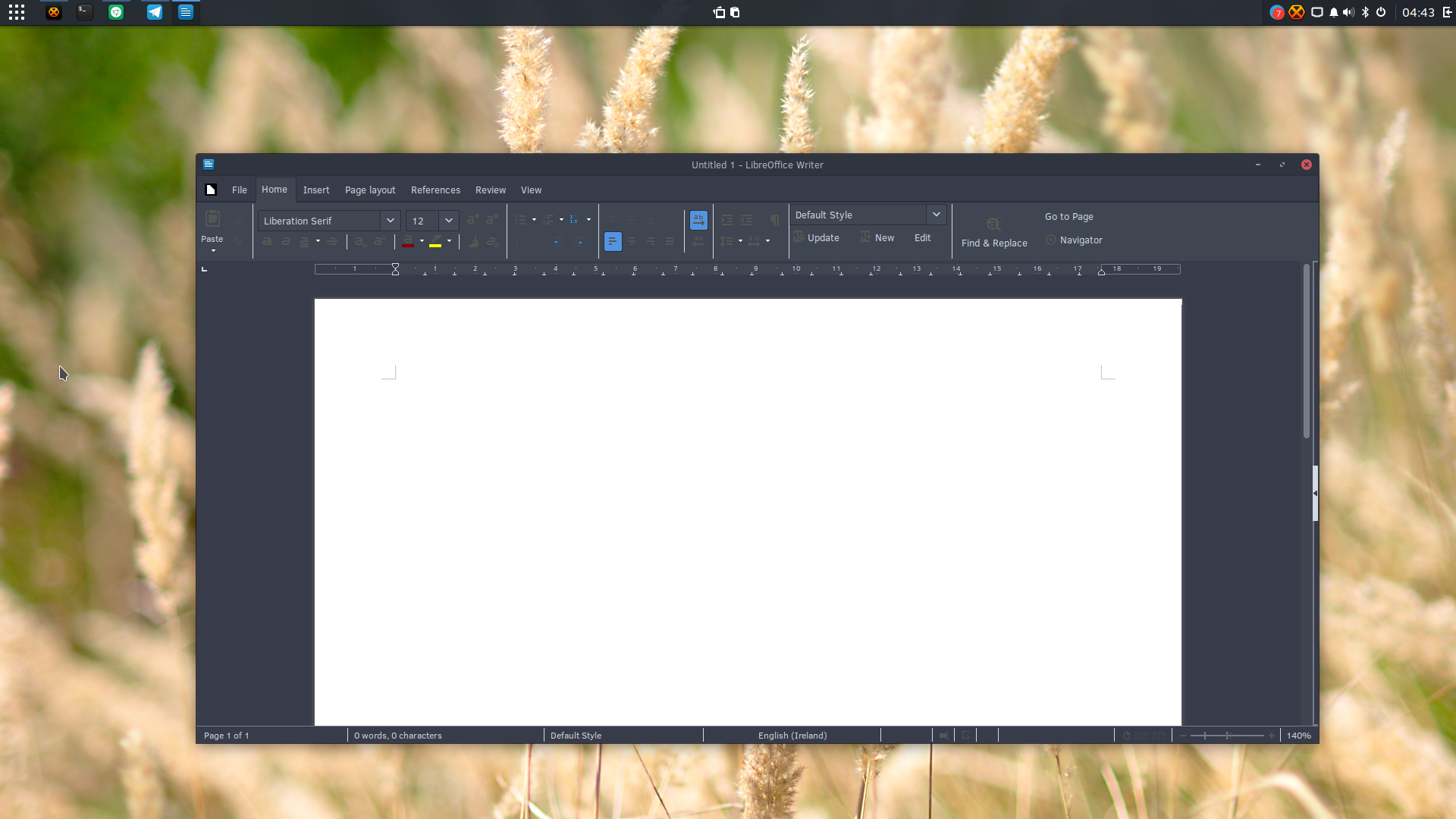
Task: Switch to the Insert tab
Action: pos(316,190)
